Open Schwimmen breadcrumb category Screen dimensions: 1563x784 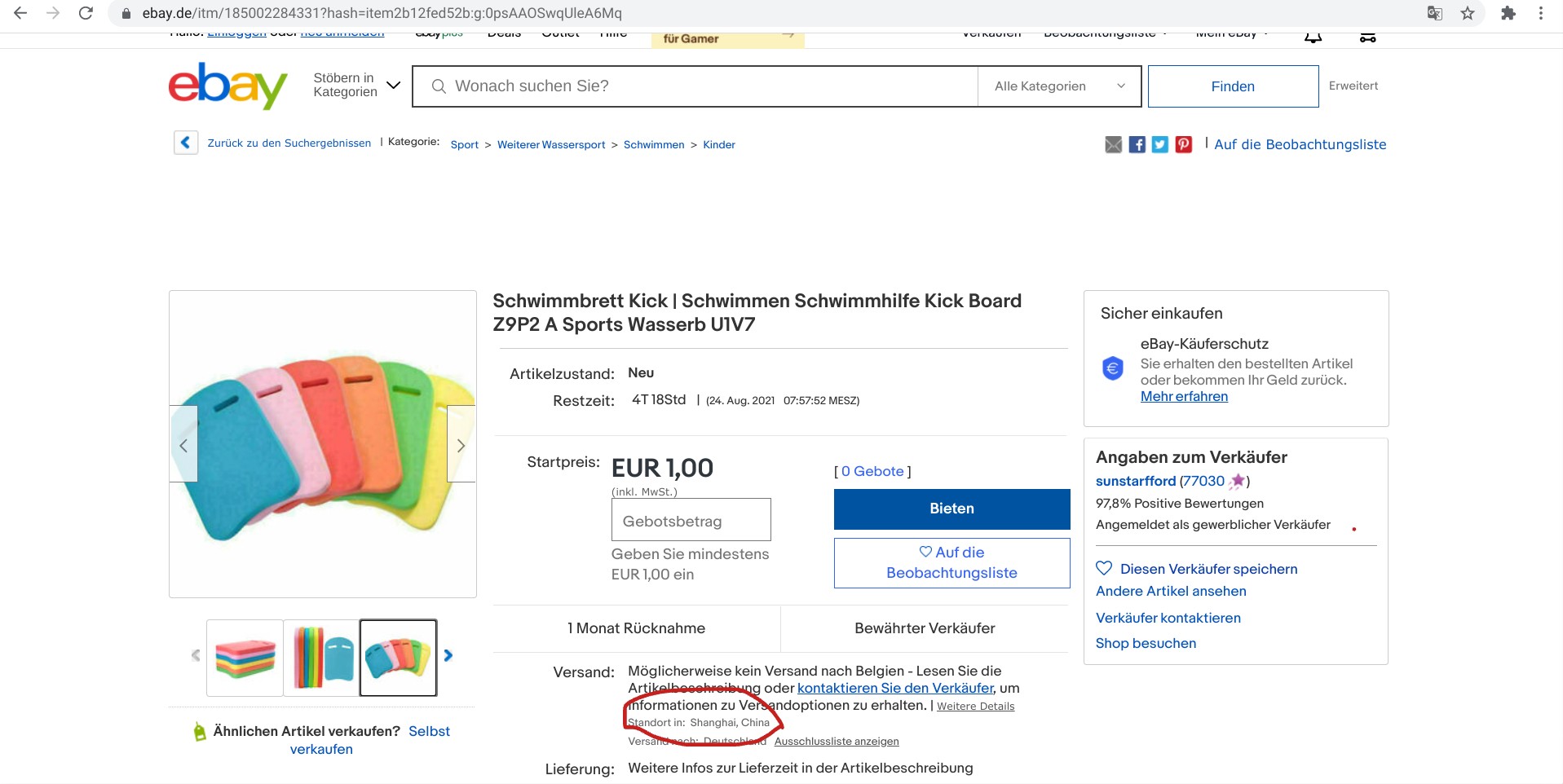654,145
